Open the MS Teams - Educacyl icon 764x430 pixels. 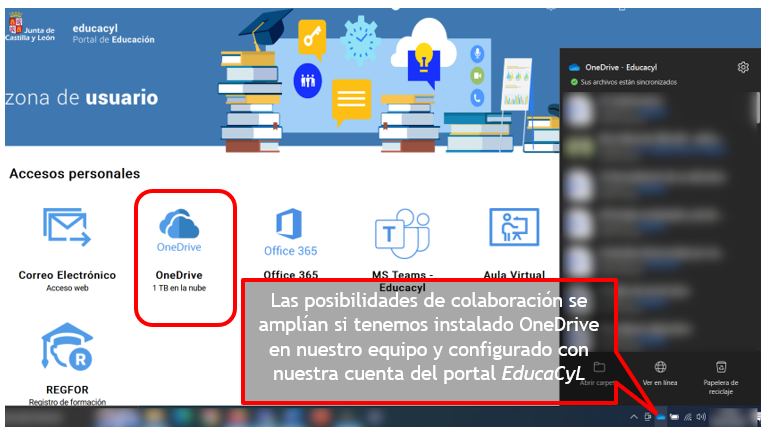click(402, 233)
